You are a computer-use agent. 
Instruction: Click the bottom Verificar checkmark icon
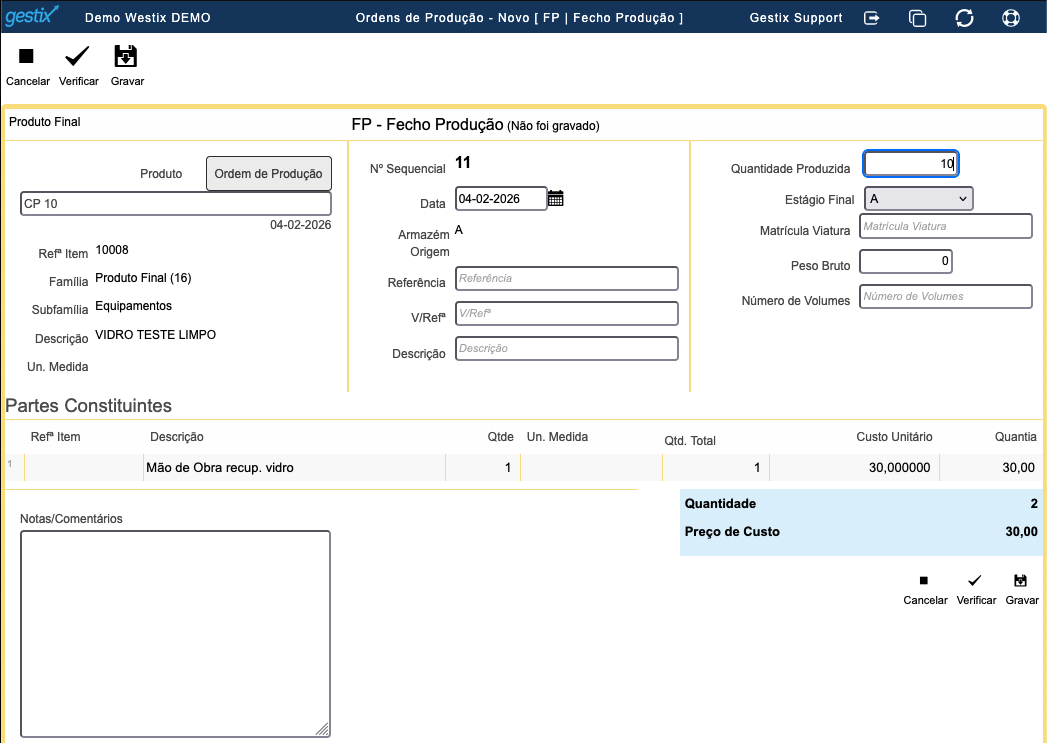coord(975,581)
